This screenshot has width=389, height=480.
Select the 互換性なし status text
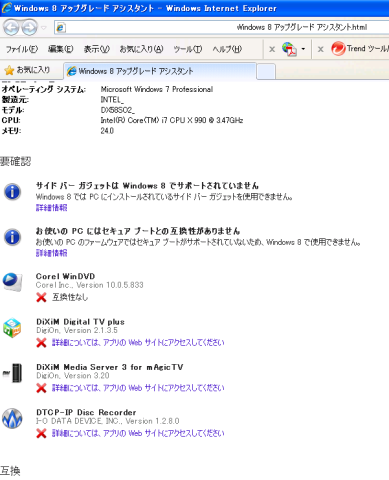[70, 297]
